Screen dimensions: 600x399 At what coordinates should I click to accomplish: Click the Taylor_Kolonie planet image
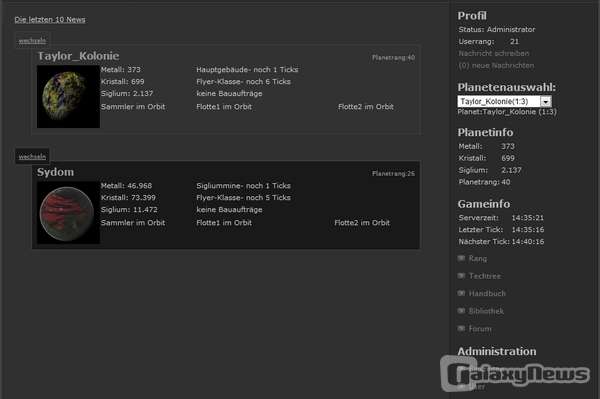coord(68,96)
